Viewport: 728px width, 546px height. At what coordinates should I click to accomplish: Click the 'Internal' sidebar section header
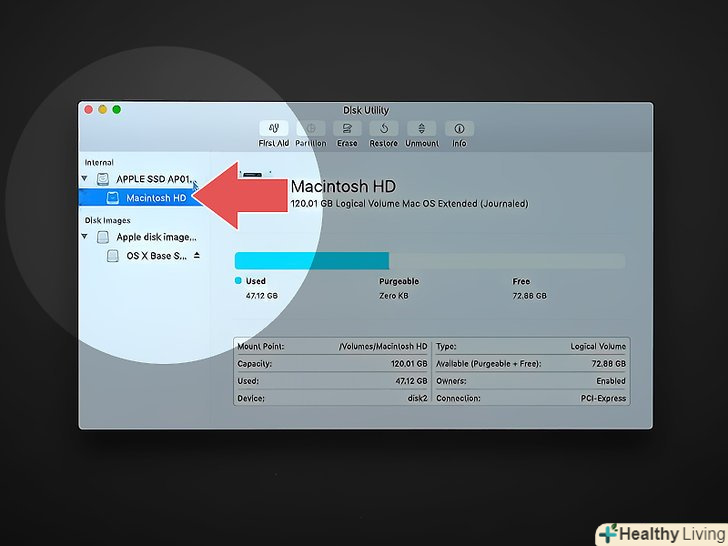coord(99,162)
